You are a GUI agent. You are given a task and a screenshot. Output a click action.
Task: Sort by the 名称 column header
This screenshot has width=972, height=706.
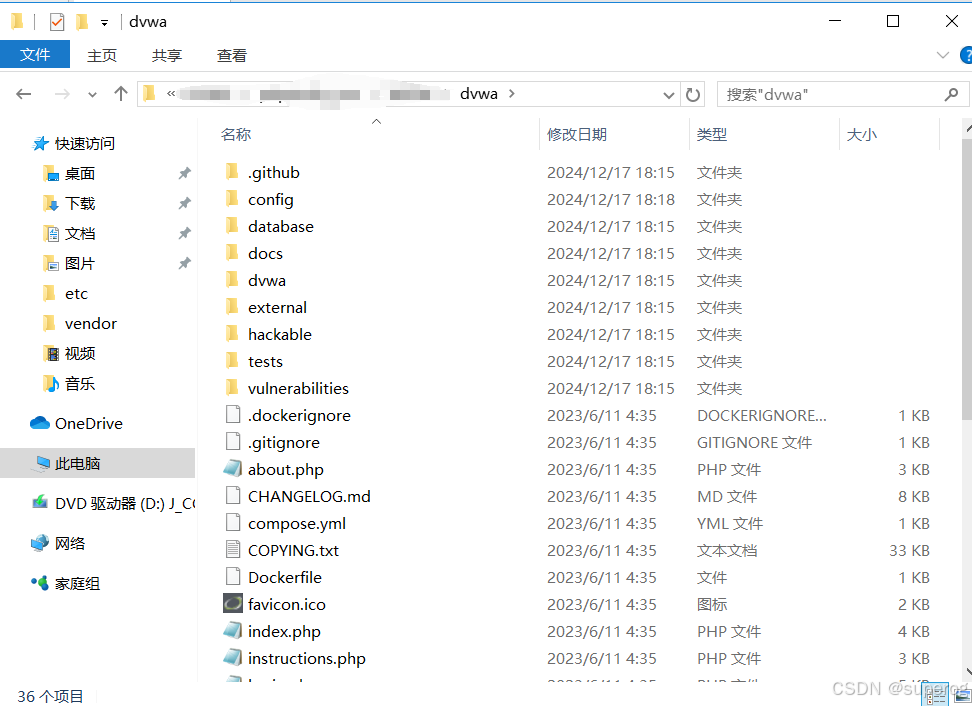click(x=236, y=135)
